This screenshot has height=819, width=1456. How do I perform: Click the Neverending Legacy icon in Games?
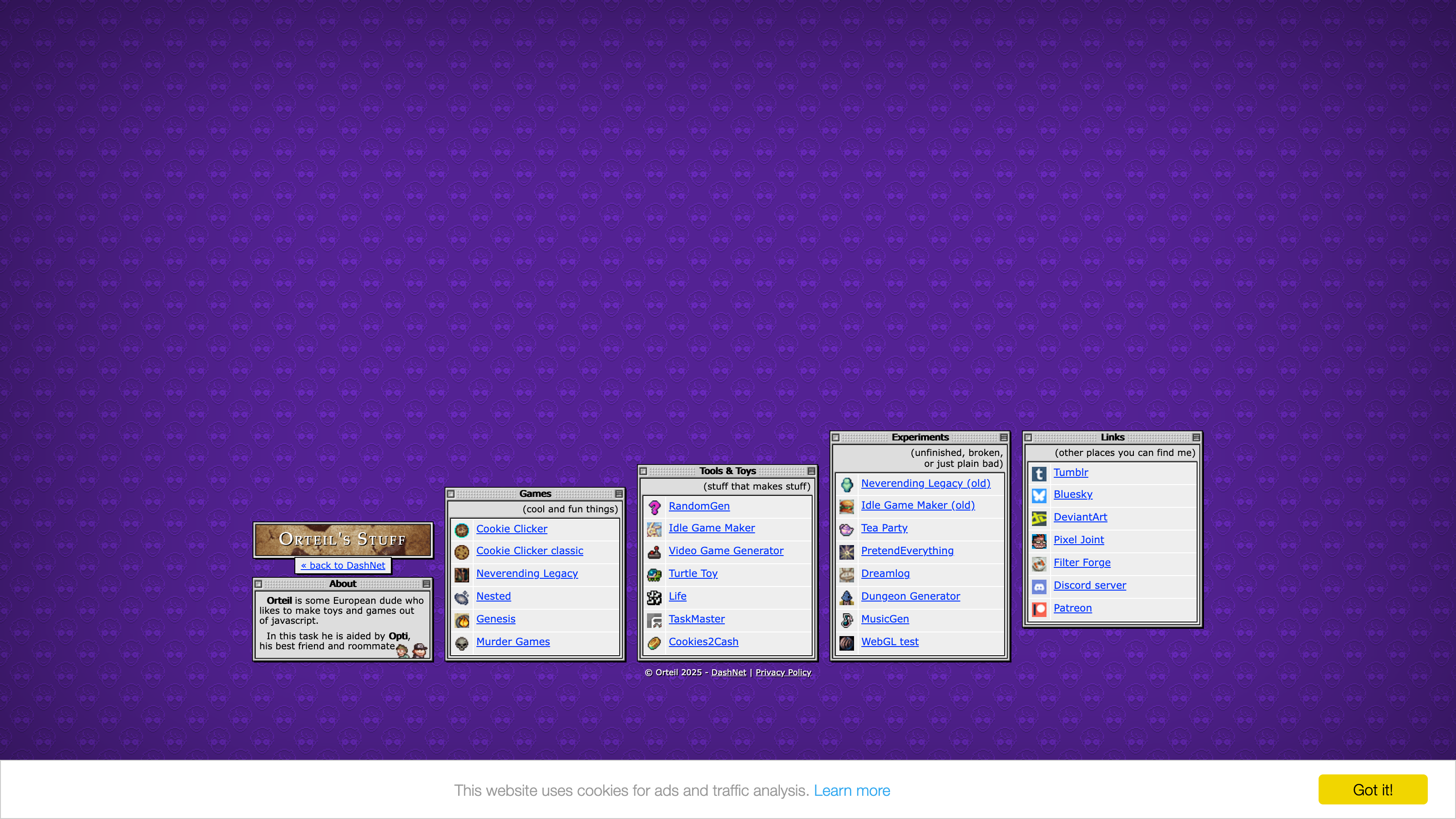[x=462, y=575]
